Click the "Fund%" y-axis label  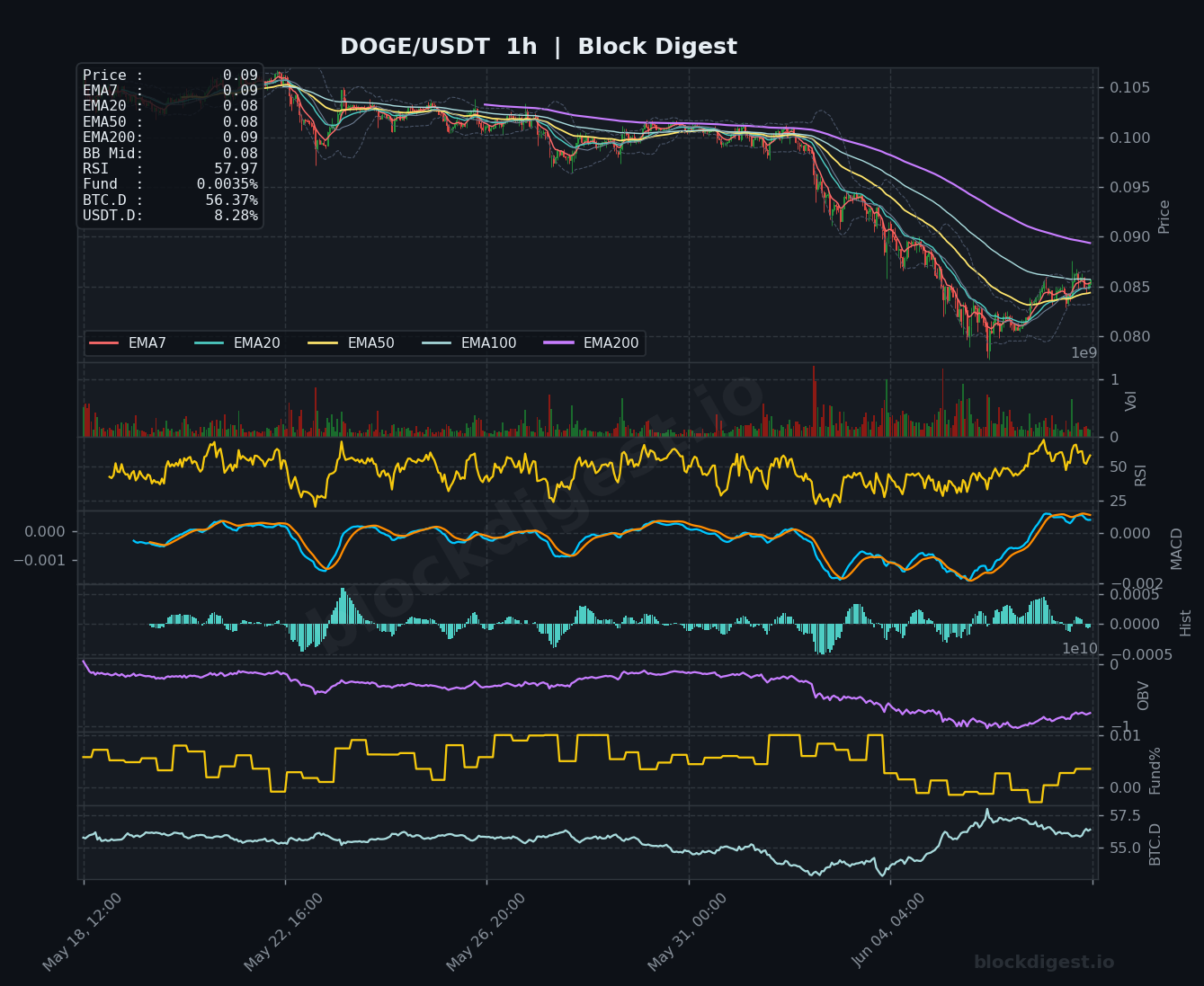pos(1155,770)
